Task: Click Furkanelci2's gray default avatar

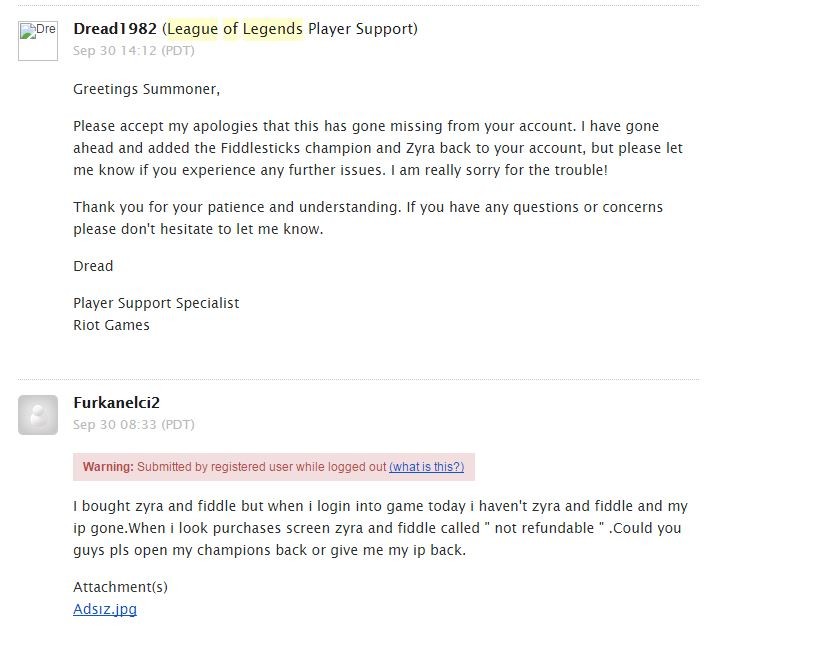Action: tap(38, 415)
